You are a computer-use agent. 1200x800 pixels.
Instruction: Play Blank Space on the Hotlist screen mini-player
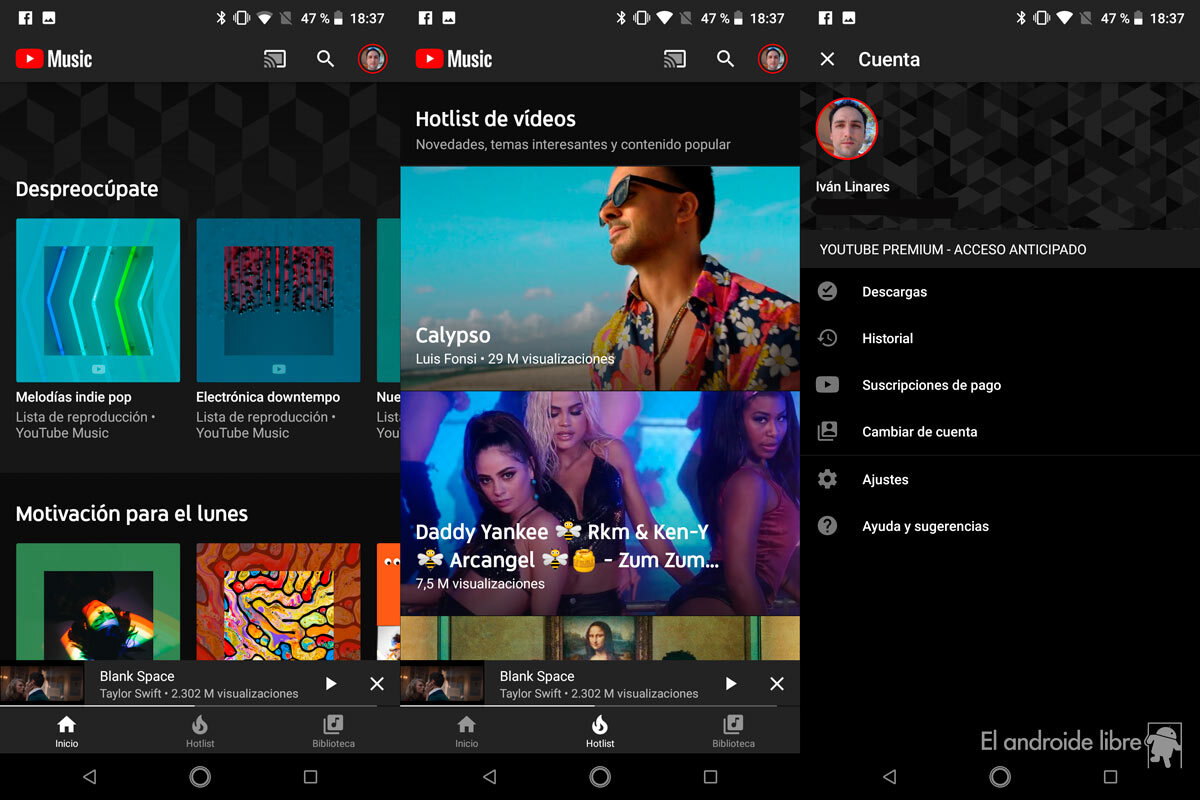[731, 684]
